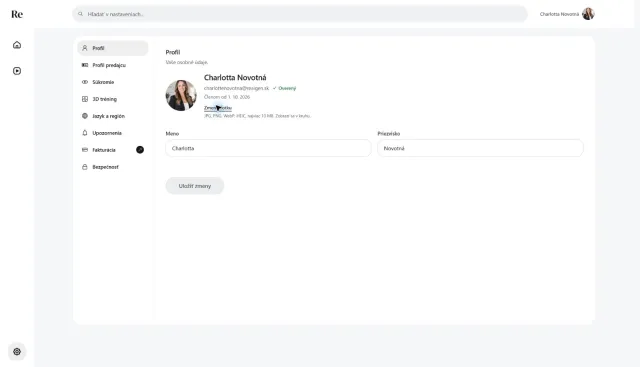Click the Vaše osobné údaje subtitle
This screenshot has height=367, width=640.
187,62
